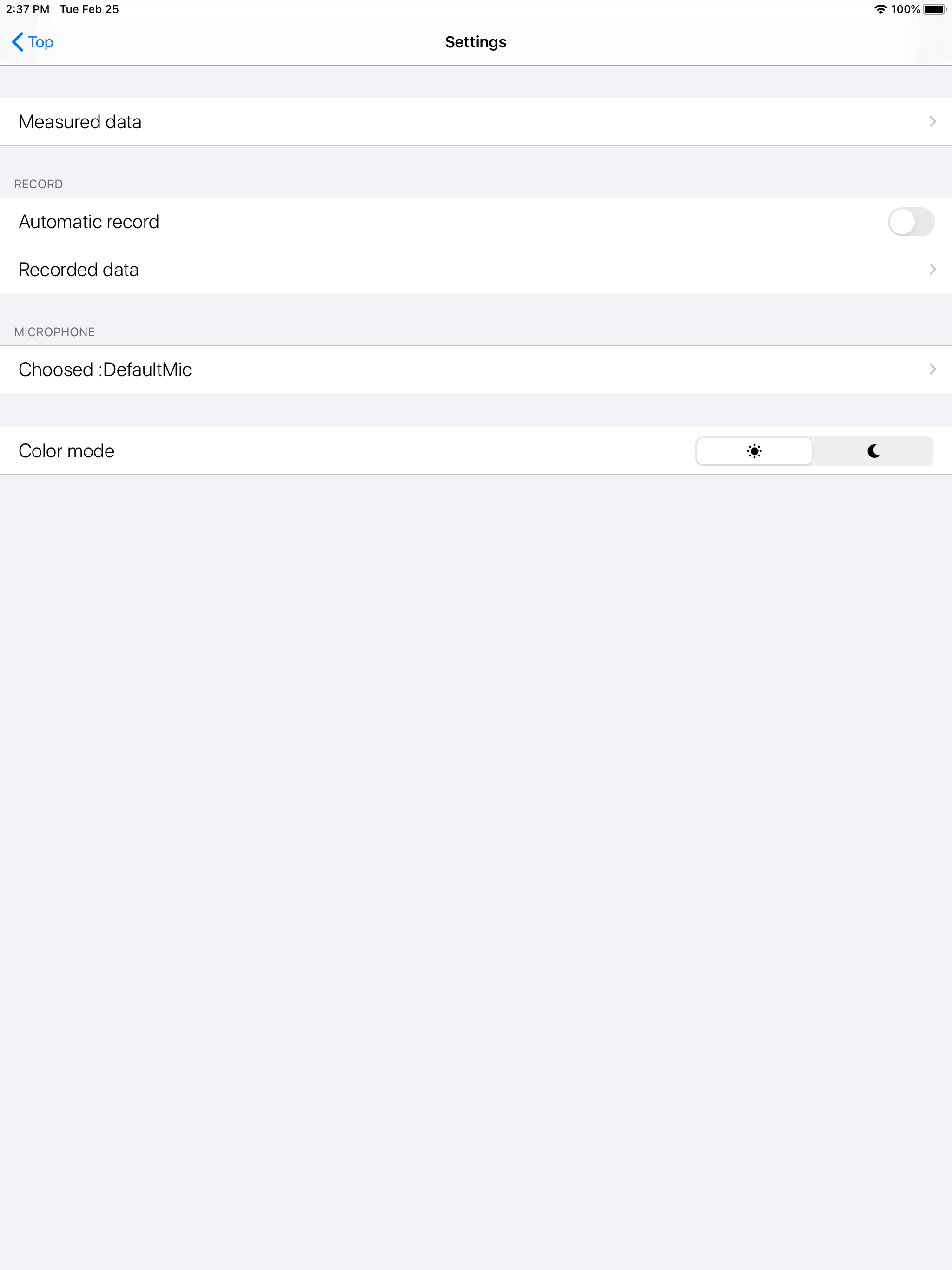
Task: Tap the 100% battery percentage text
Action: point(905,9)
